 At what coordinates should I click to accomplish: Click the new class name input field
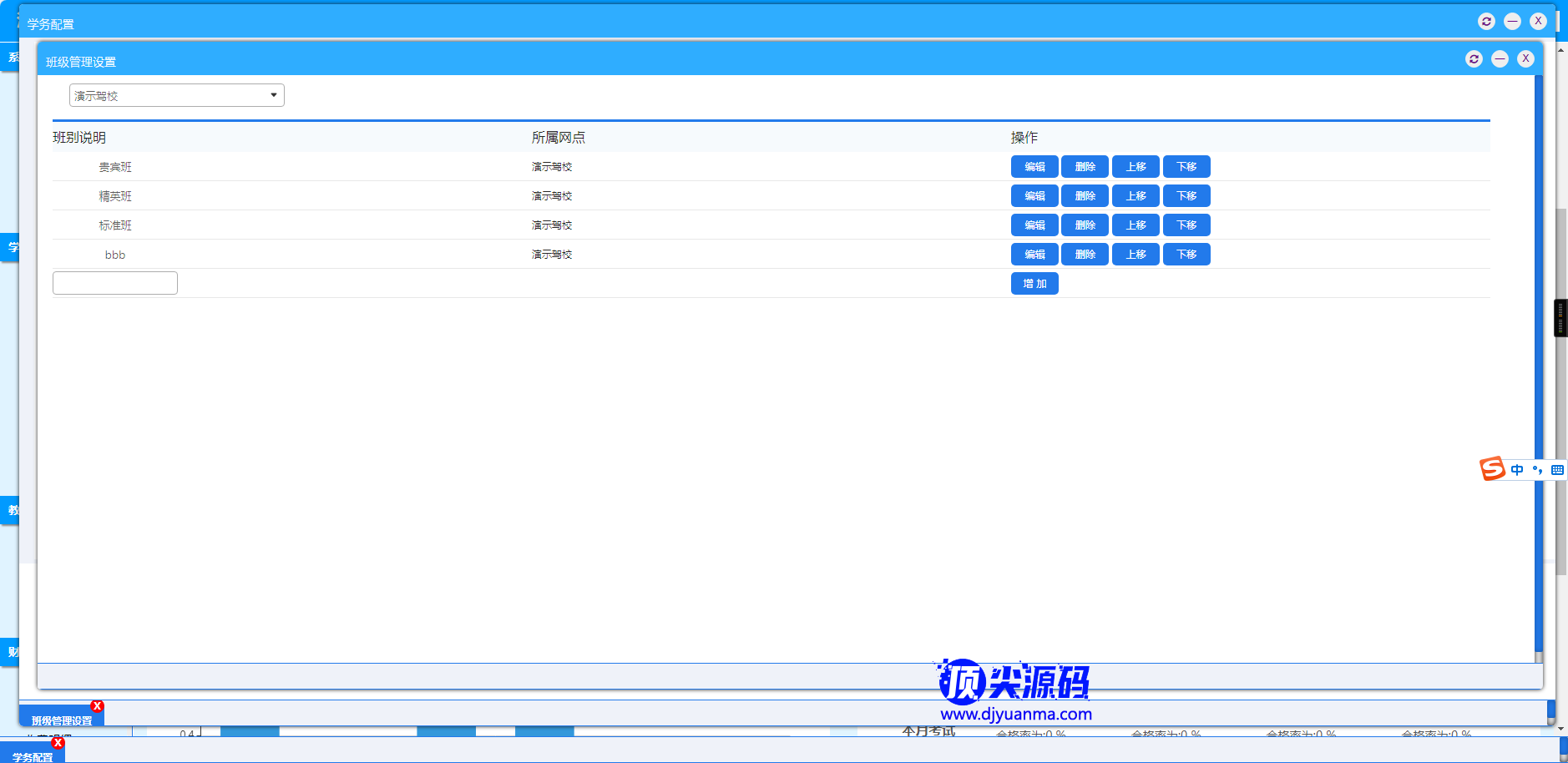coord(115,283)
